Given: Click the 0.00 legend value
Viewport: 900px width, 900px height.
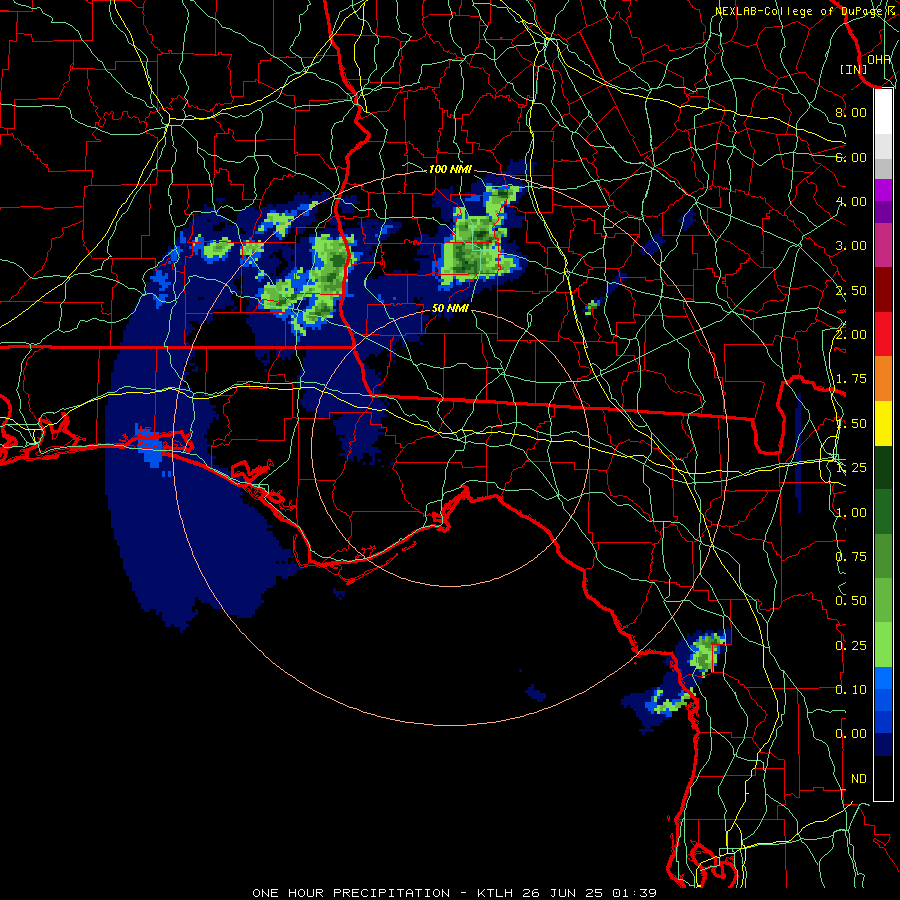Looking at the screenshot, I should [851, 734].
